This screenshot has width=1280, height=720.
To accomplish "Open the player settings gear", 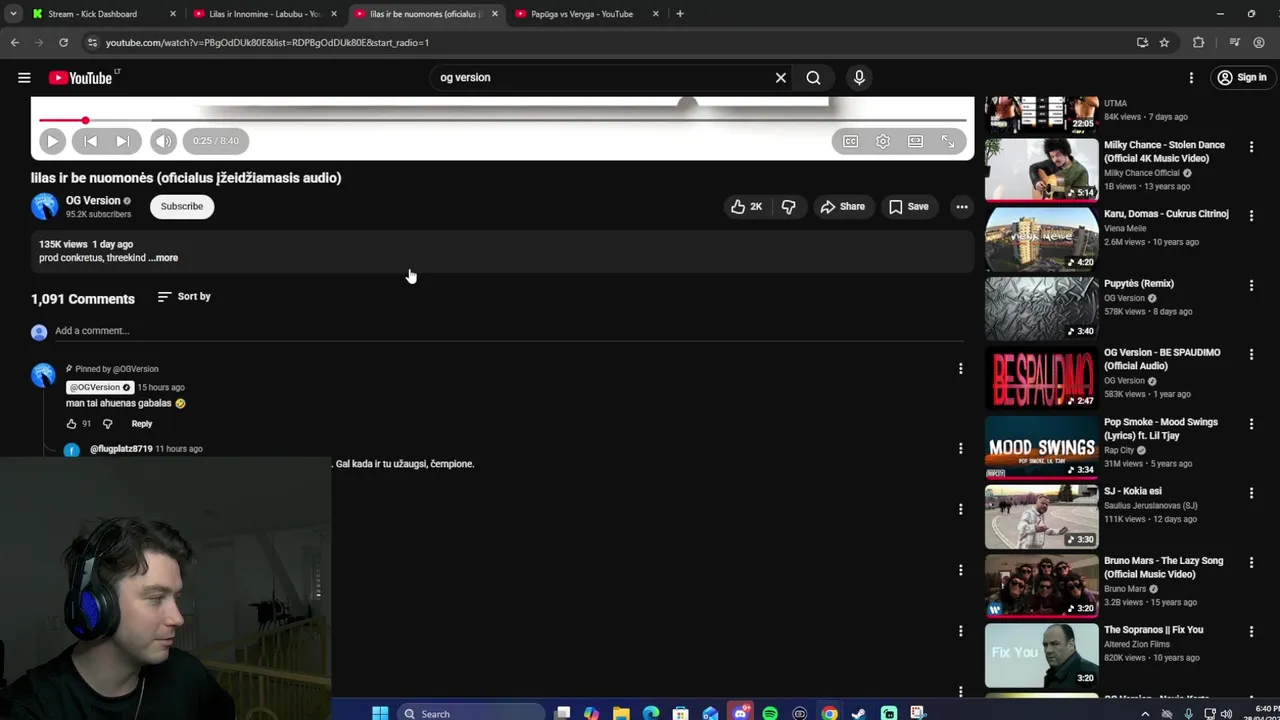I will (x=883, y=141).
